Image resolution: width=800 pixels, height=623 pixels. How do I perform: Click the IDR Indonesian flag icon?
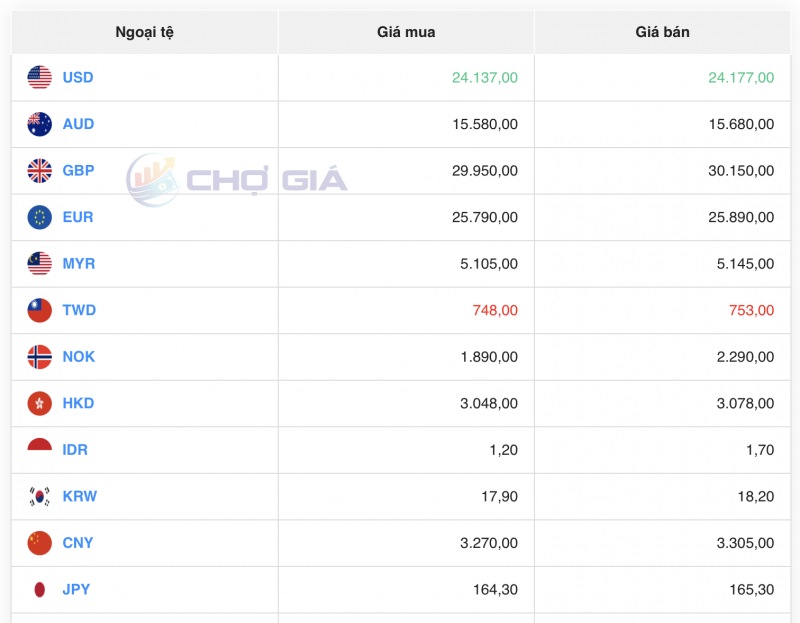pos(38,449)
